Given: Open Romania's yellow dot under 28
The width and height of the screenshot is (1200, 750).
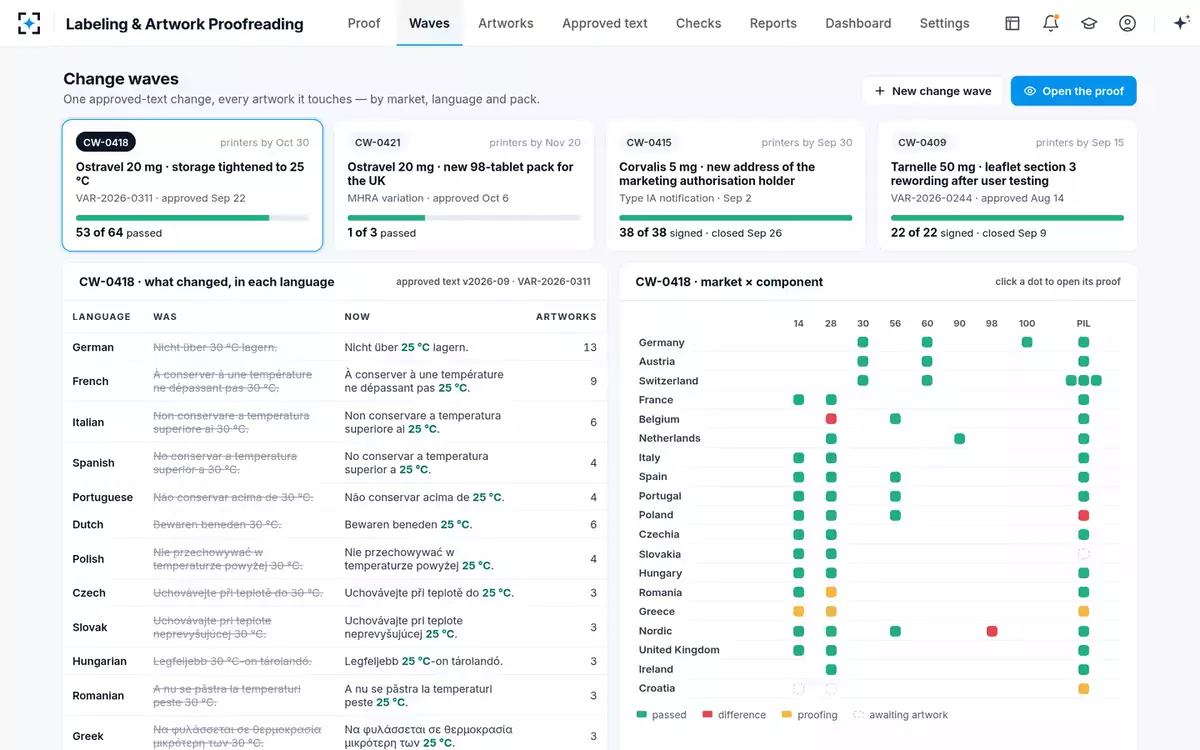Looking at the screenshot, I should (x=831, y=592).
